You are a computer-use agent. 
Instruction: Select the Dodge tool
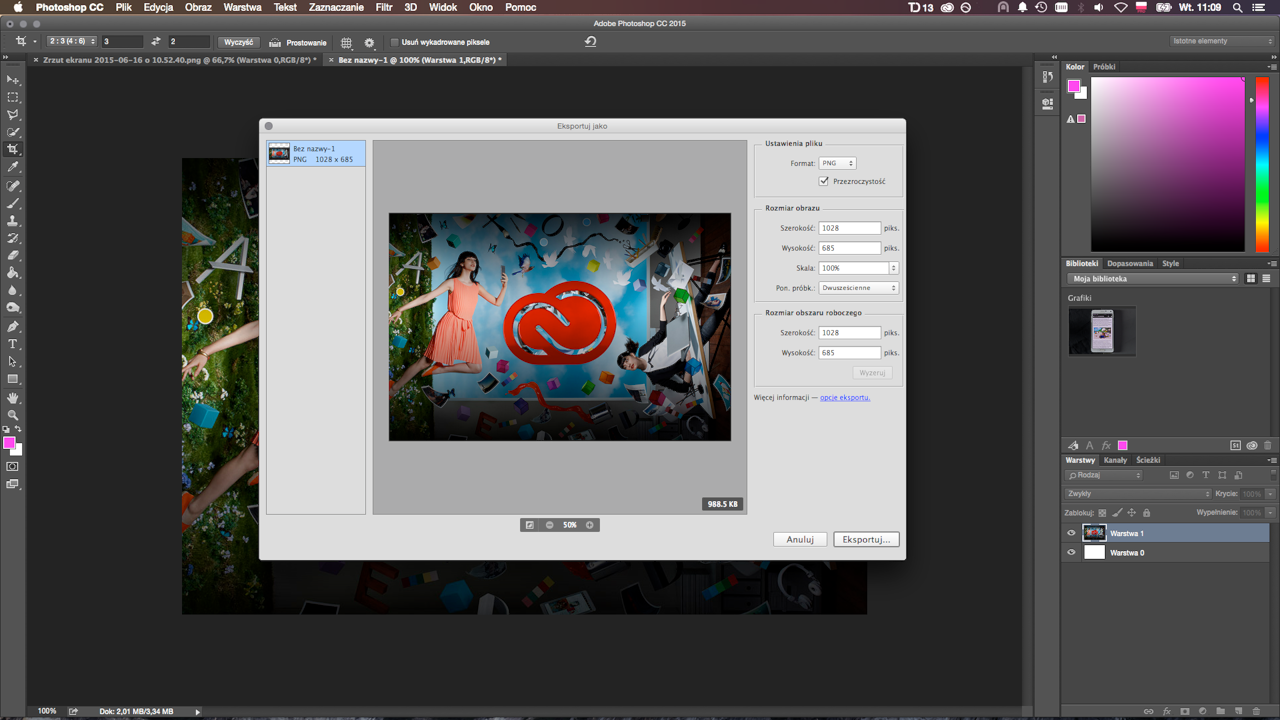pyautogui.click(x=13, y=308)
